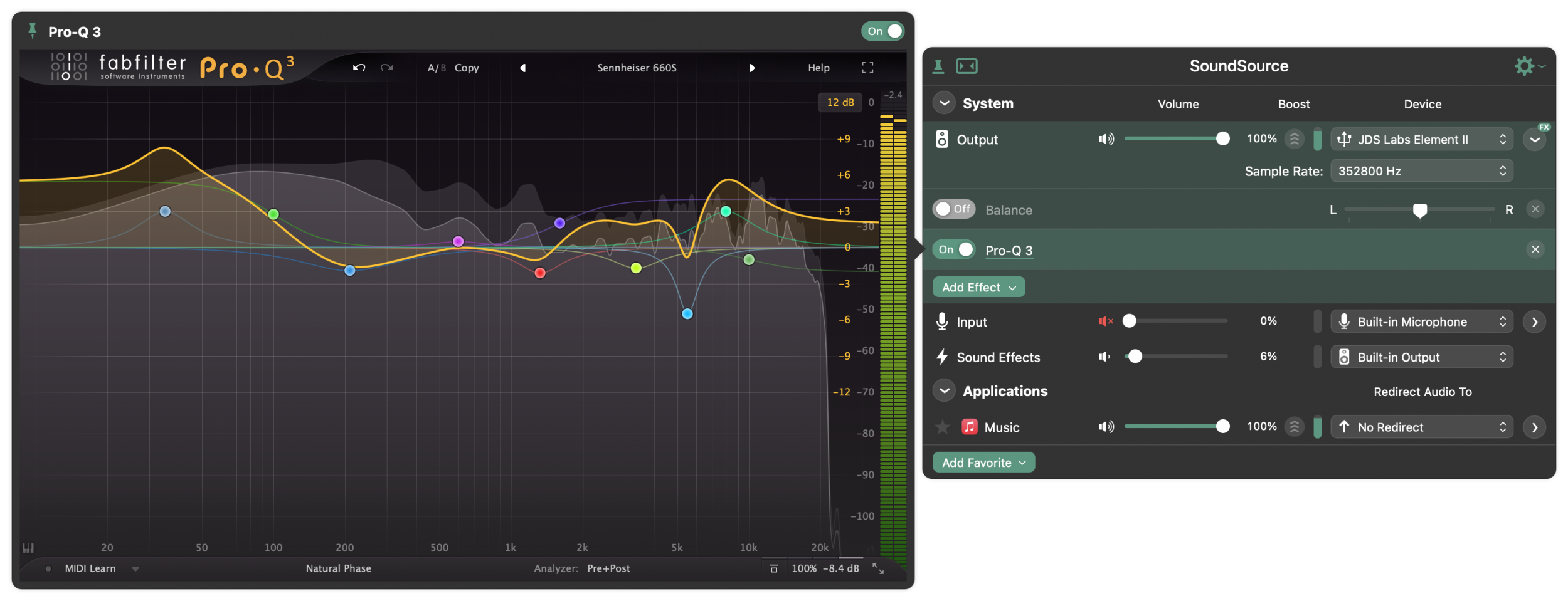Turn off Pro-Q 3 effect in SoundSource
Viewport: 1568px width, 601px height.
[x=953, y=249]
